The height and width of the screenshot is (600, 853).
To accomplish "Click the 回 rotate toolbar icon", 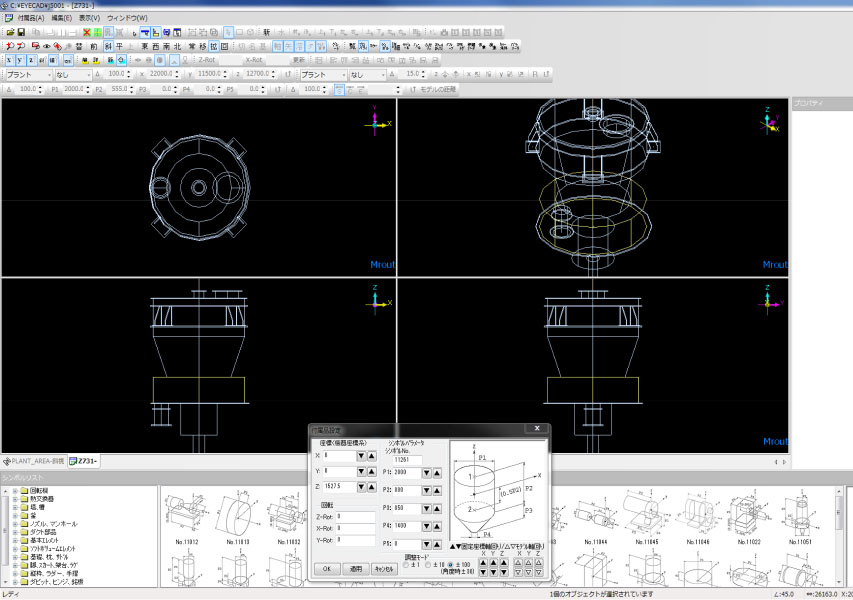I will (x=225, y=46).
